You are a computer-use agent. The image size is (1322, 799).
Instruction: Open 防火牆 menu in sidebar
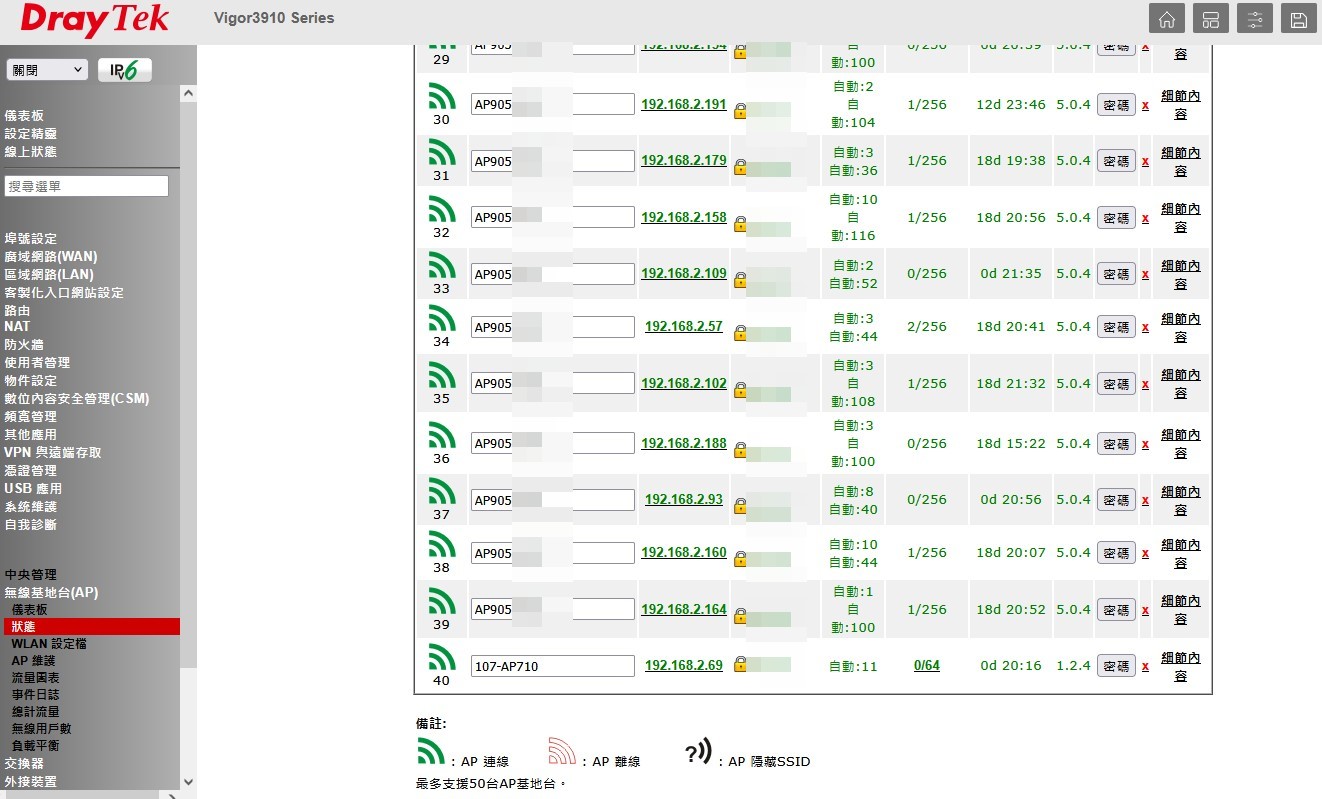coord(23,345)
